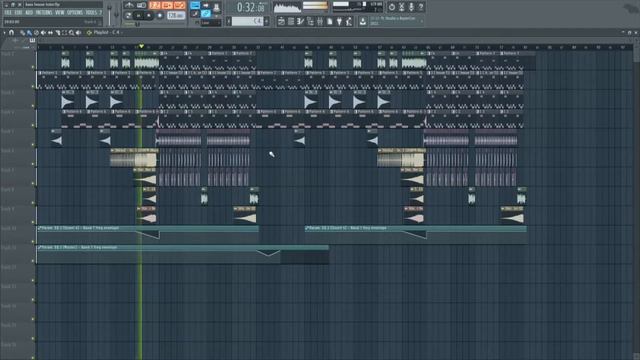Click the 0:32 time display
This screenshot has width=640, height=360.
click(x=251, y=7)
